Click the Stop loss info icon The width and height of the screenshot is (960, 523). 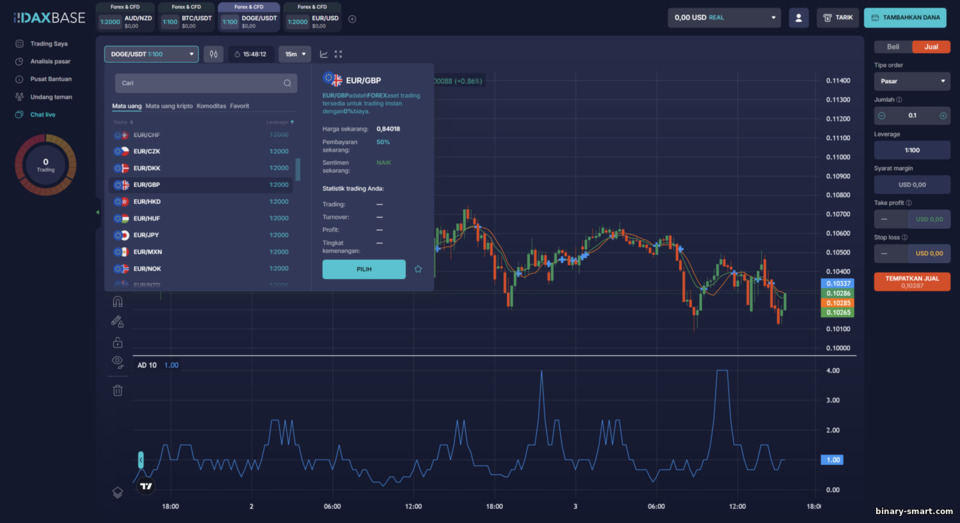coord(904,237)
